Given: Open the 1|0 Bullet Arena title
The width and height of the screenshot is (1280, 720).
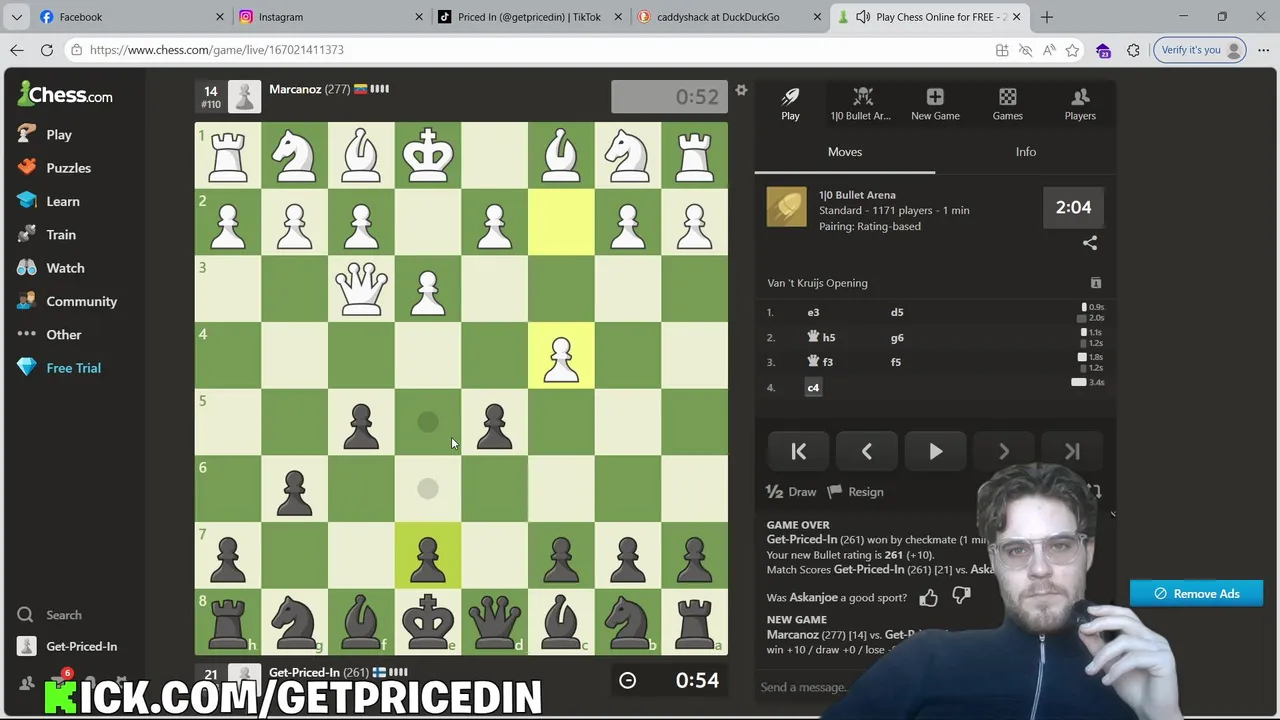Looking at the screenshot, I should pyautogui.click(x=857, y=195).
